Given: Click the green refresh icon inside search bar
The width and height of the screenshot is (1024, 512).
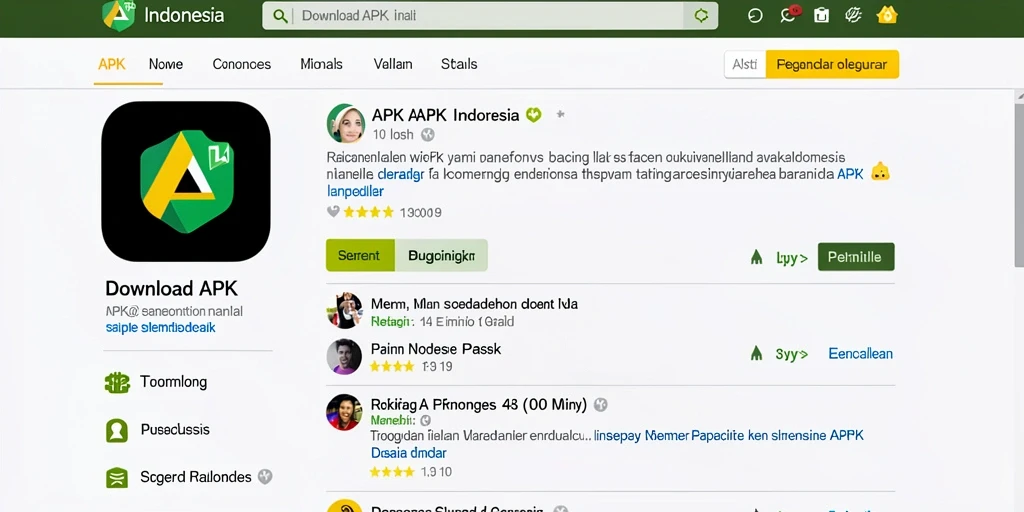Looking at the screenshot, I should click(x=701, y=16).
